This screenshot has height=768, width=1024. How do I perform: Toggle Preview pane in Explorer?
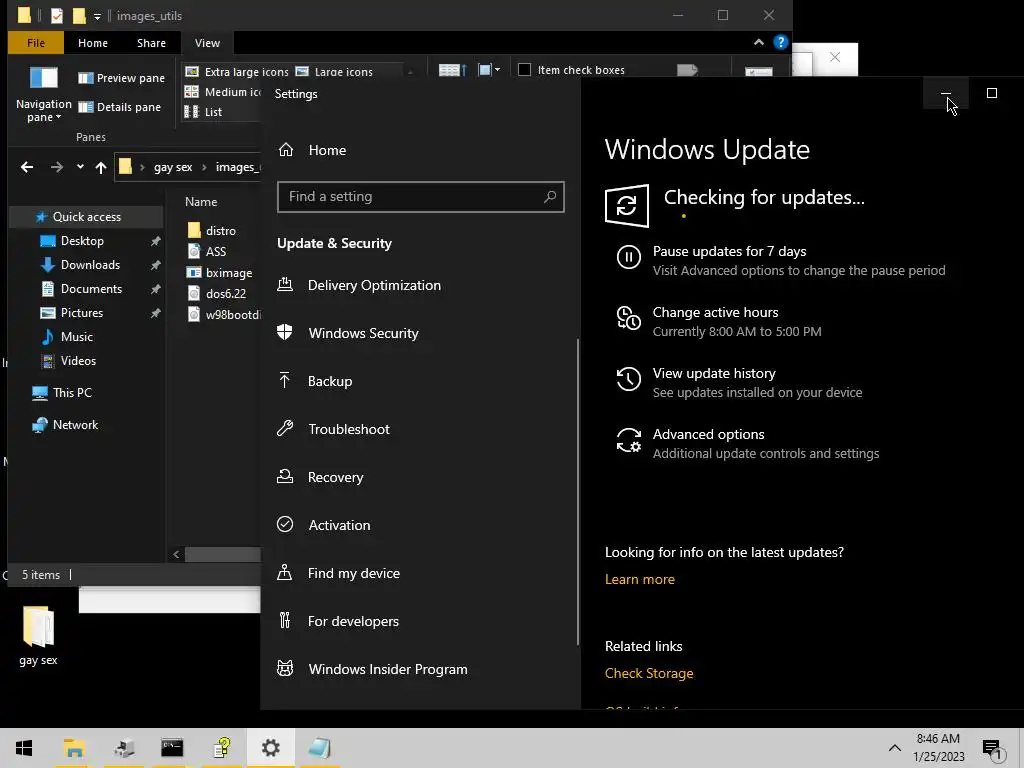121,78
